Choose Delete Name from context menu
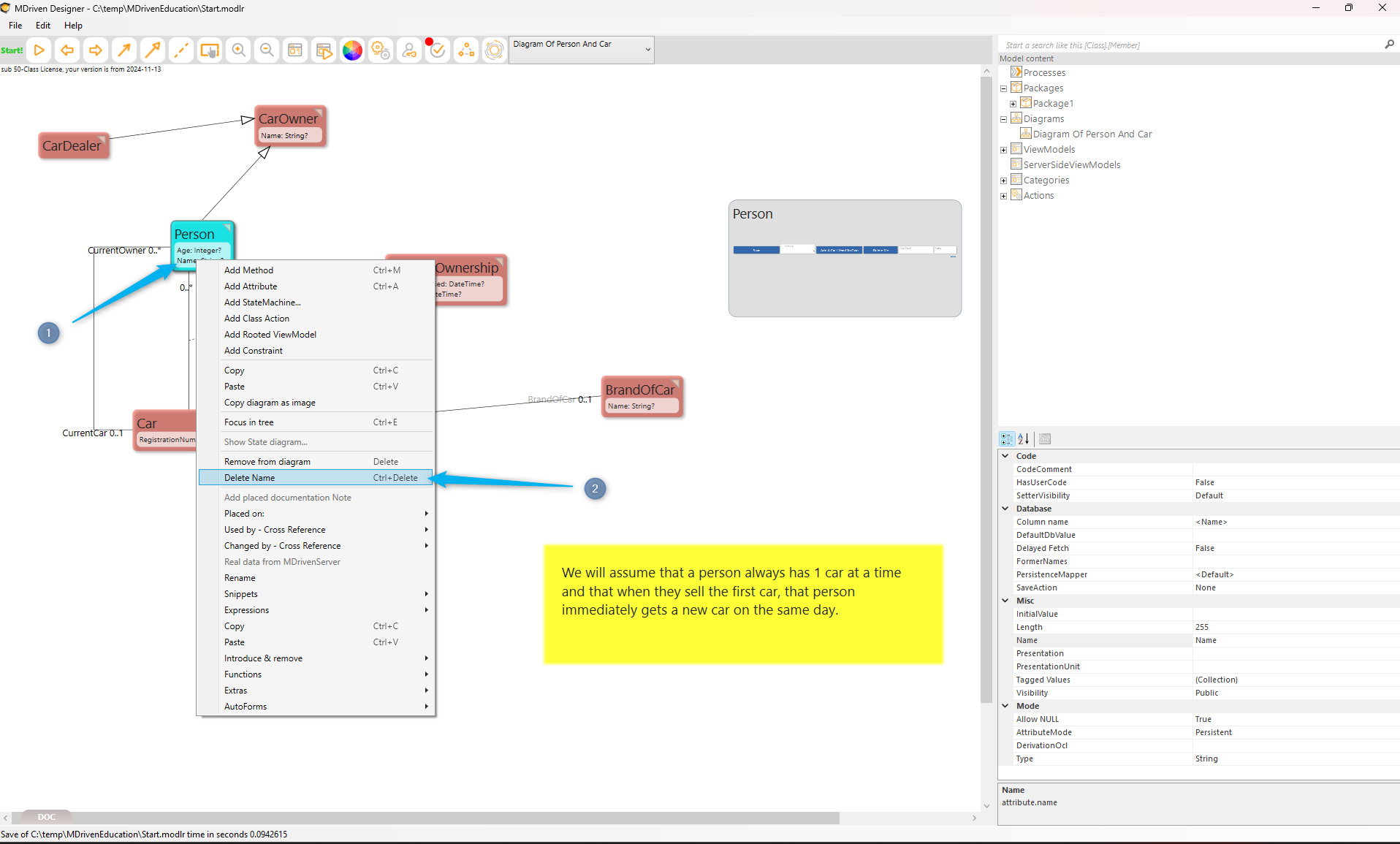This screenshot has width=1400, height=844. (250, 478)
